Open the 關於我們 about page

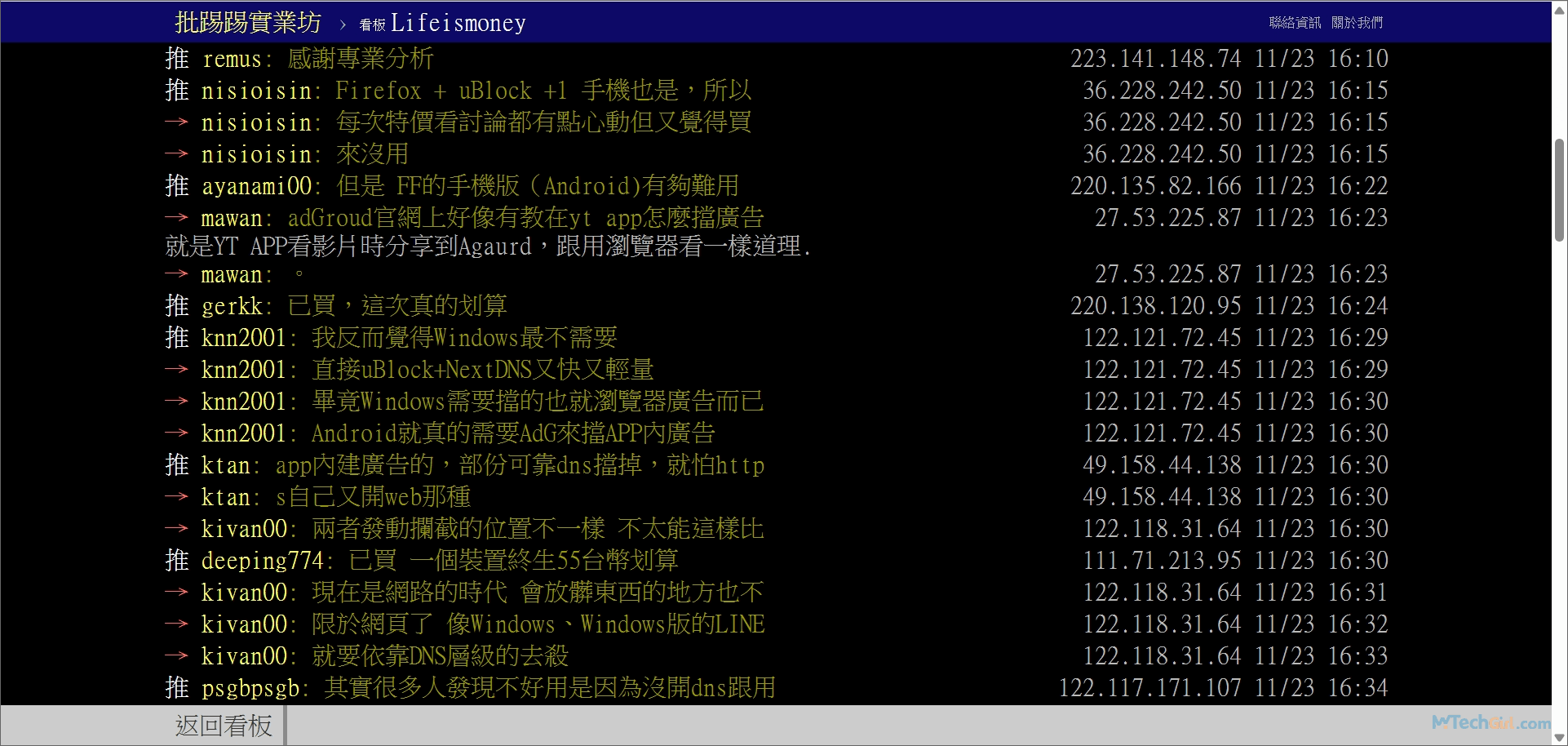tap(1357, 23)
